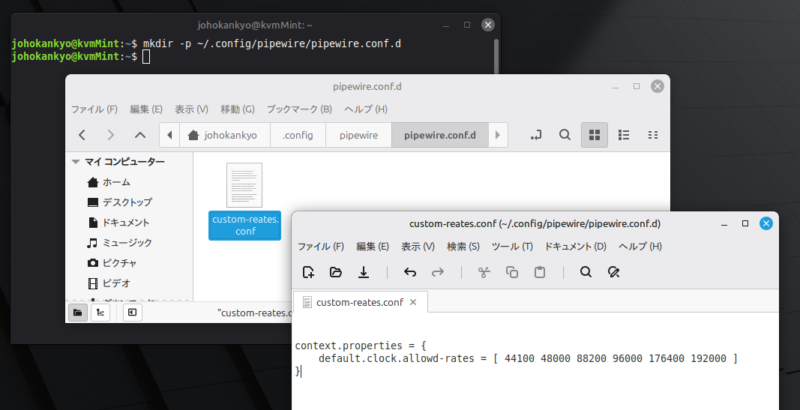This screenshot has height=410, width=800.
Task: Open find with the editor's magnifier icon
Action: pos(586,272)
